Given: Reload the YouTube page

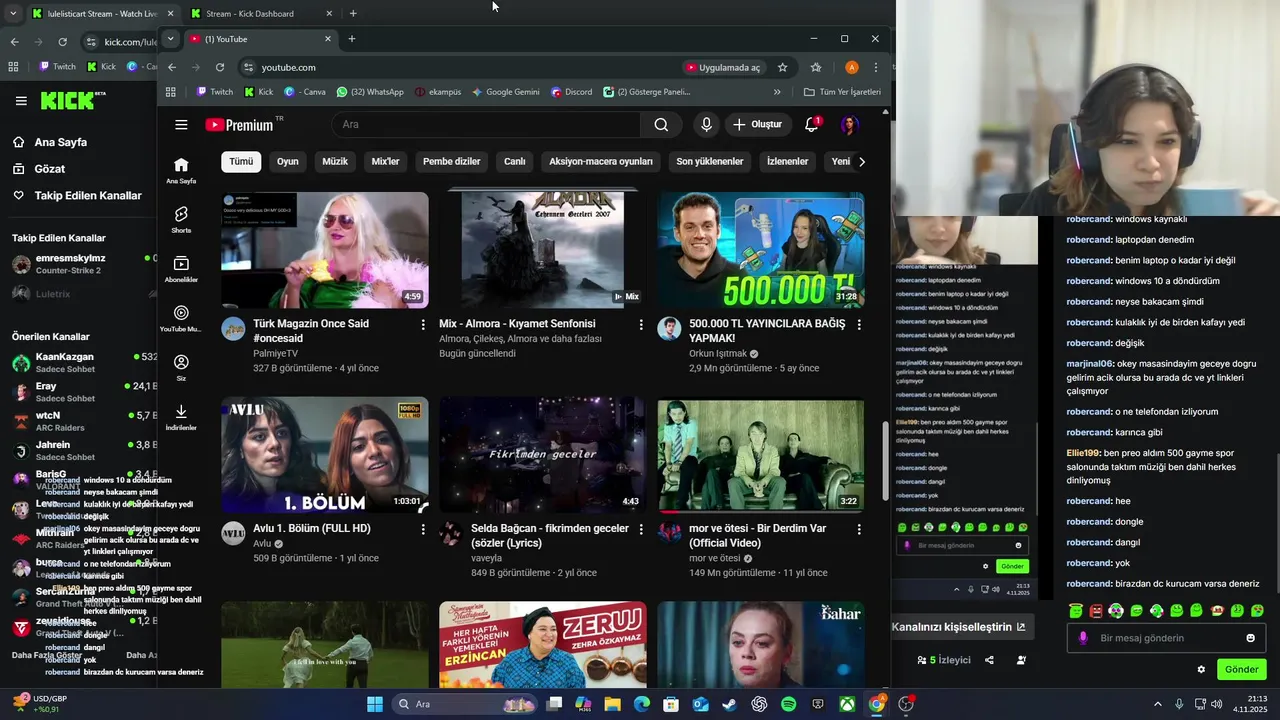Looking at the screenshot, I should (x=220, y=67).
